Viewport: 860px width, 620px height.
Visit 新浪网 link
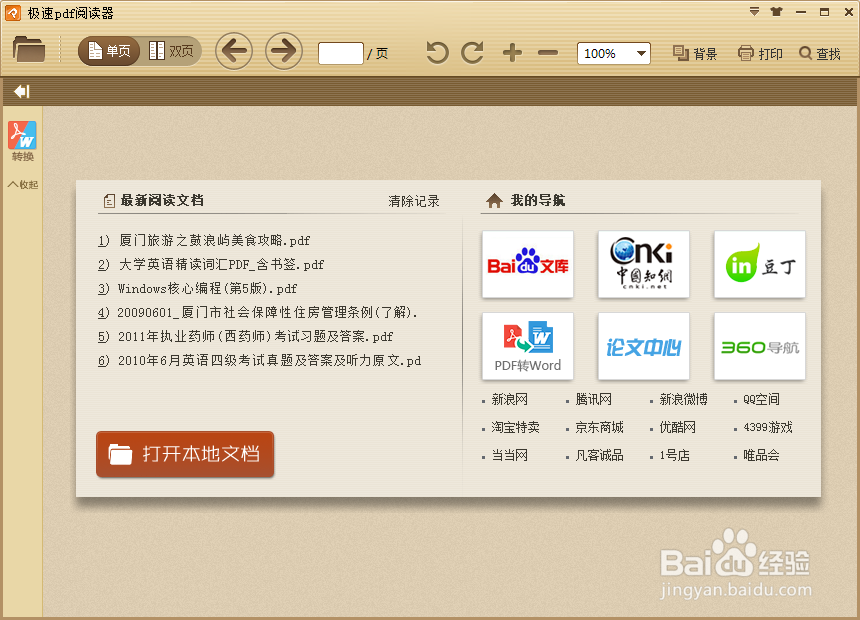point(510,399)
